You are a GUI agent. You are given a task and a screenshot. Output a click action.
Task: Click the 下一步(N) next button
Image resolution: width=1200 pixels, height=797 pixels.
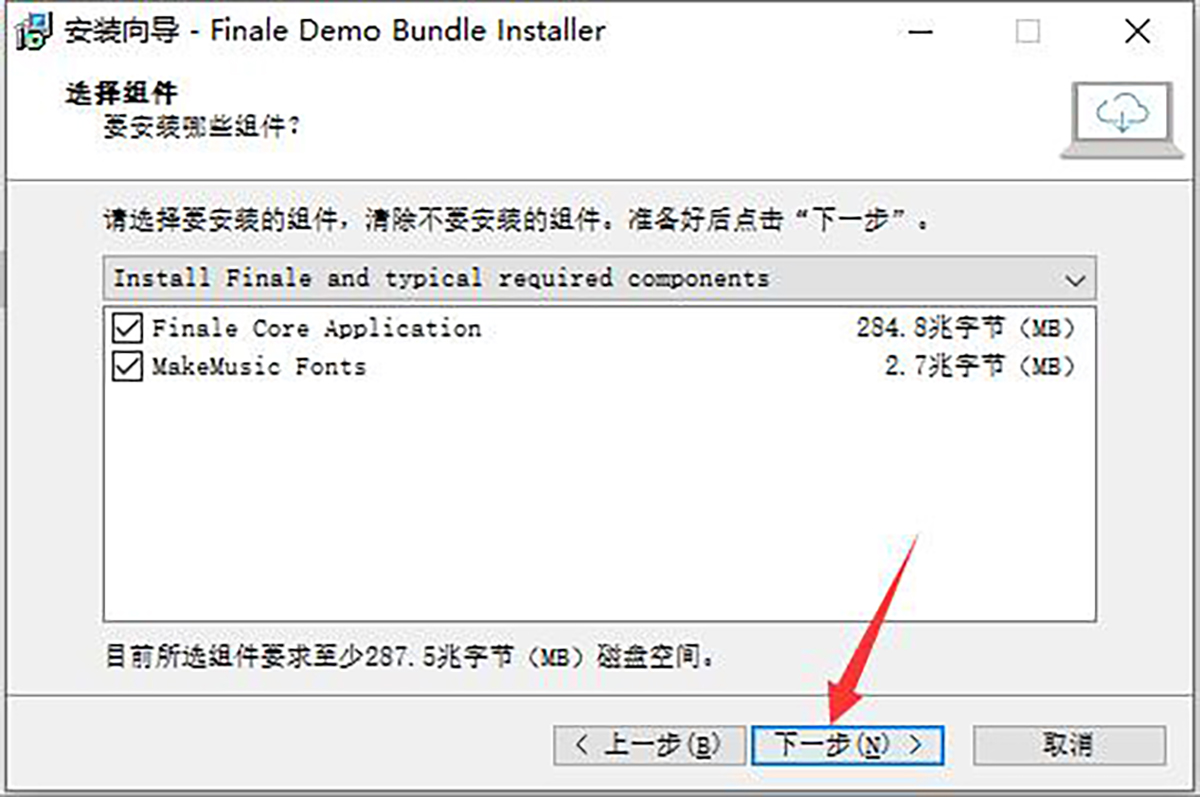click(847, 745)
